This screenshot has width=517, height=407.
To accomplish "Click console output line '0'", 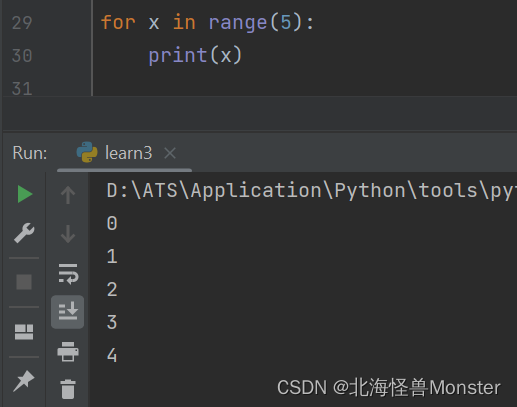I will (x=112, y=223).
